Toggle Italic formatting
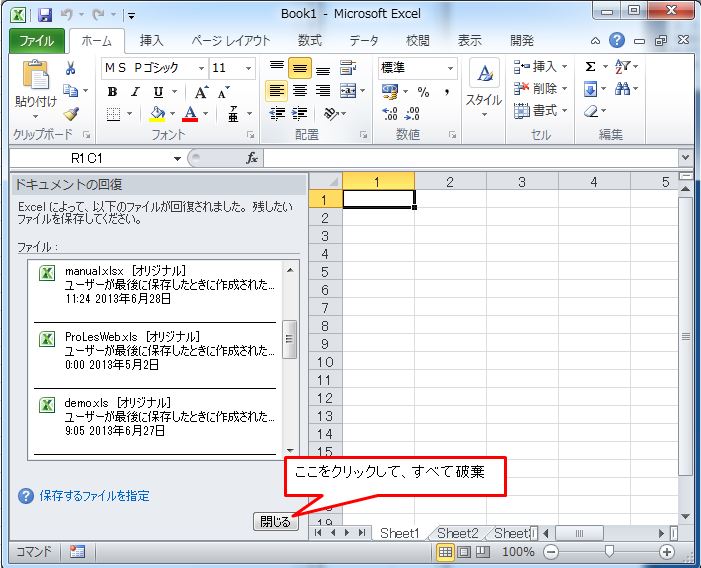Image resolution: width=701 pixels, height=568 pixels. pos(135,92)
